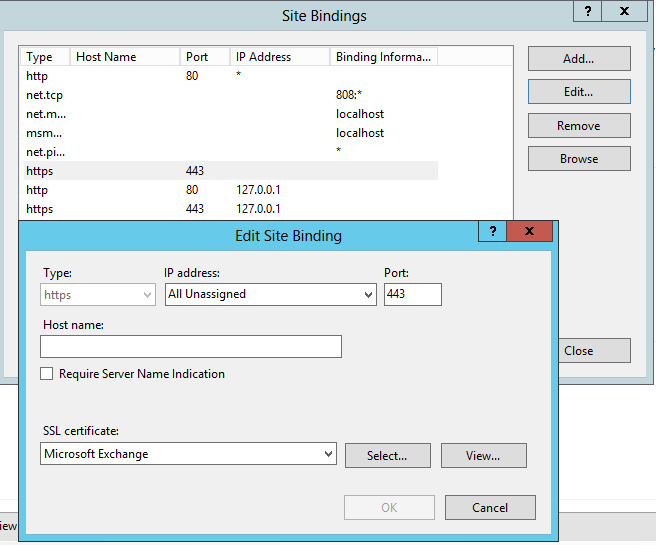
Task: Sort bindings by Type column header
Action: [x=45, y=57]
